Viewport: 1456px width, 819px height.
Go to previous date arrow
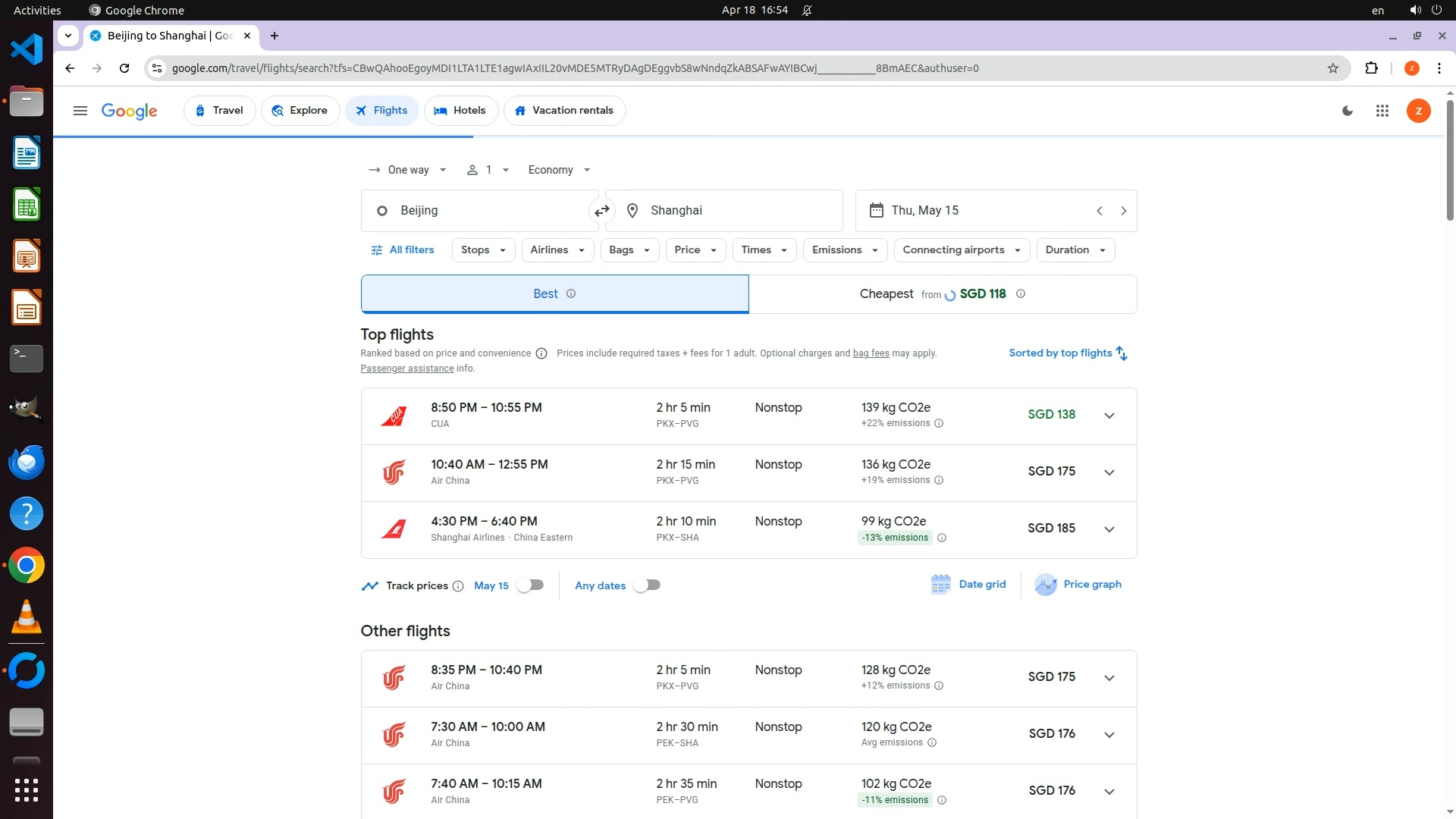click(1099, 211)
